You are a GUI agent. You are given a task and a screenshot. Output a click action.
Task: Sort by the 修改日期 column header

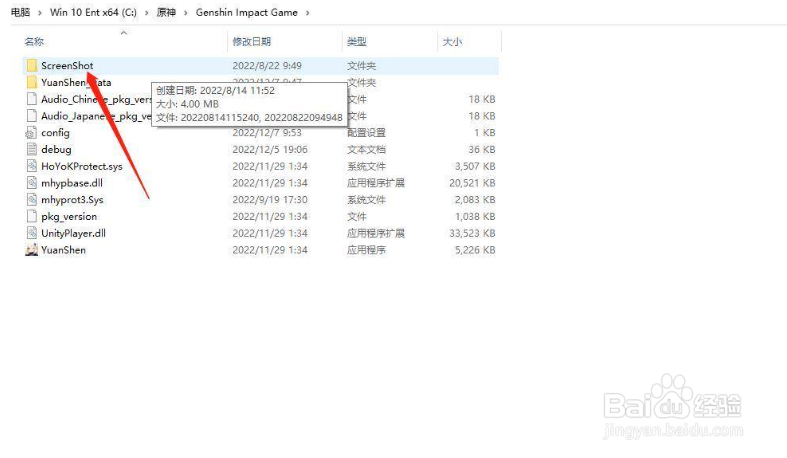click(x=251, y=42)
